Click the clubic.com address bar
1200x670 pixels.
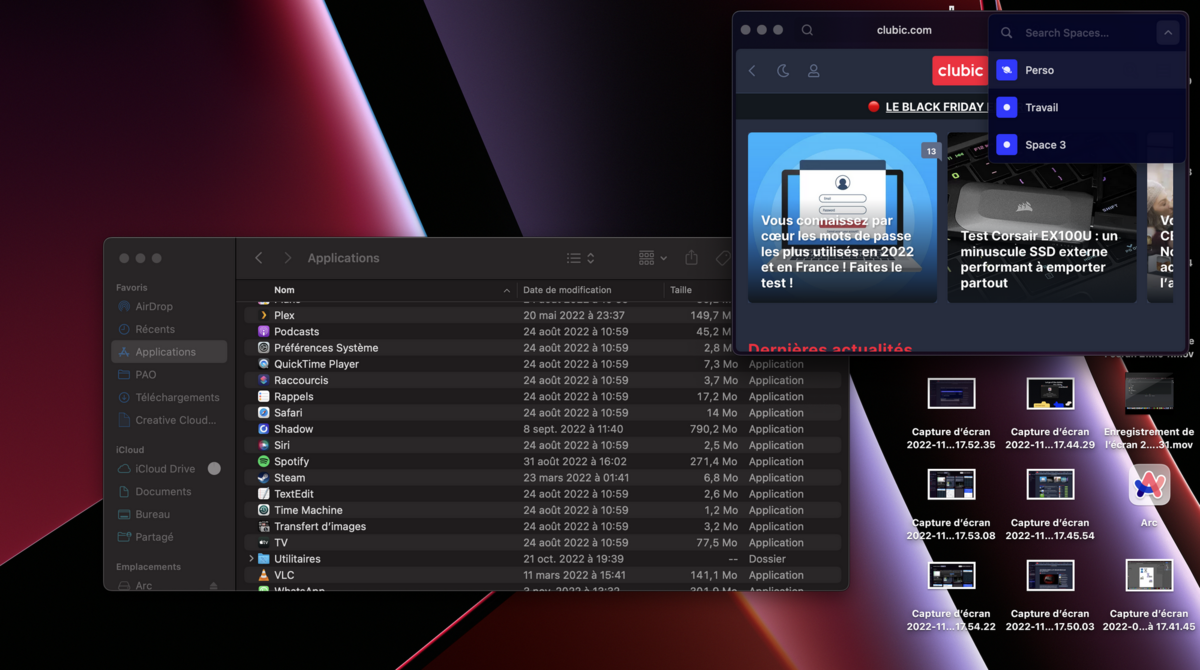click(x=904, y=30)
